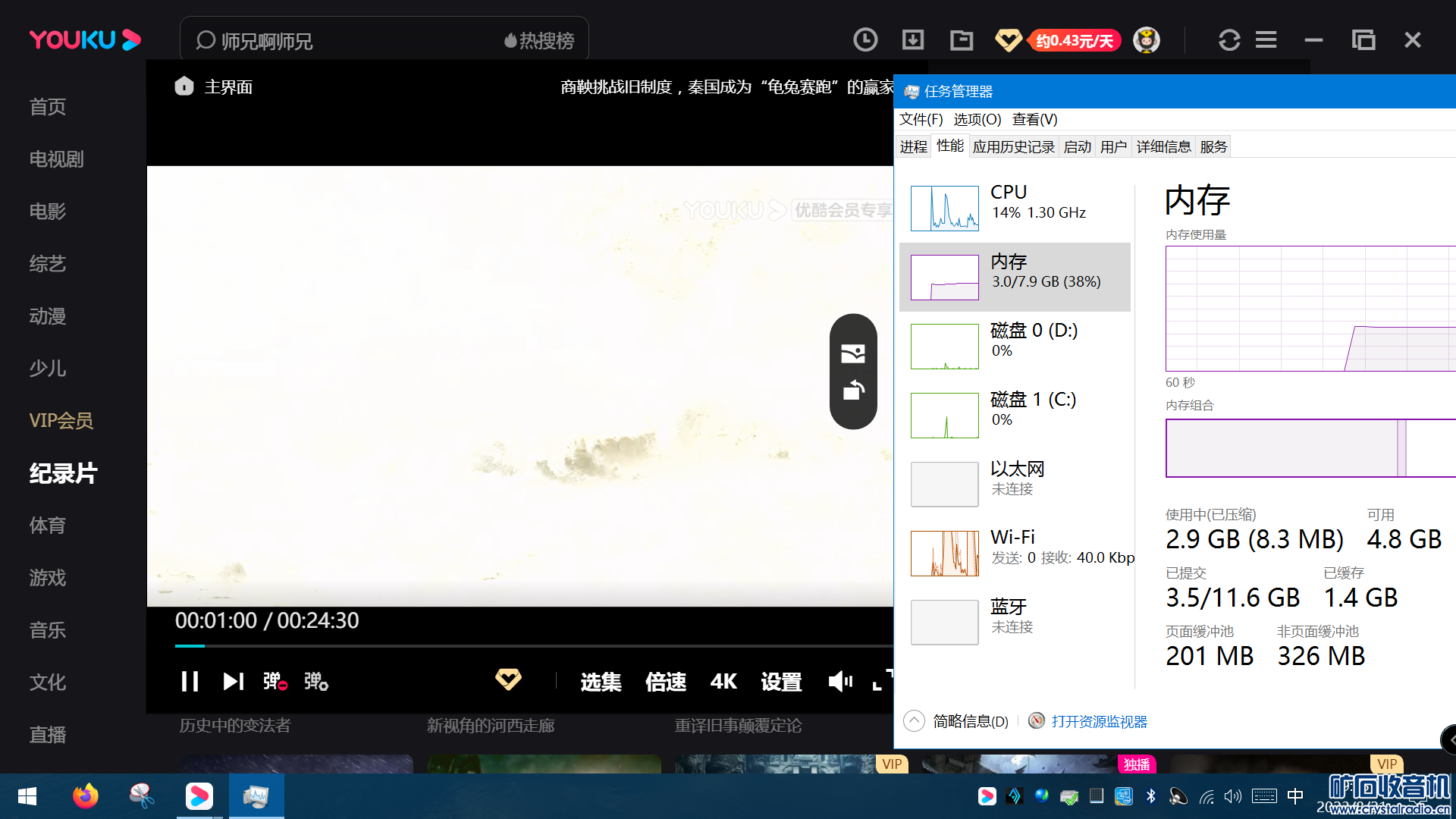1456x819 pixels.
Task: Open the 选项(O) menu
Action: click(x=977, y=119)
